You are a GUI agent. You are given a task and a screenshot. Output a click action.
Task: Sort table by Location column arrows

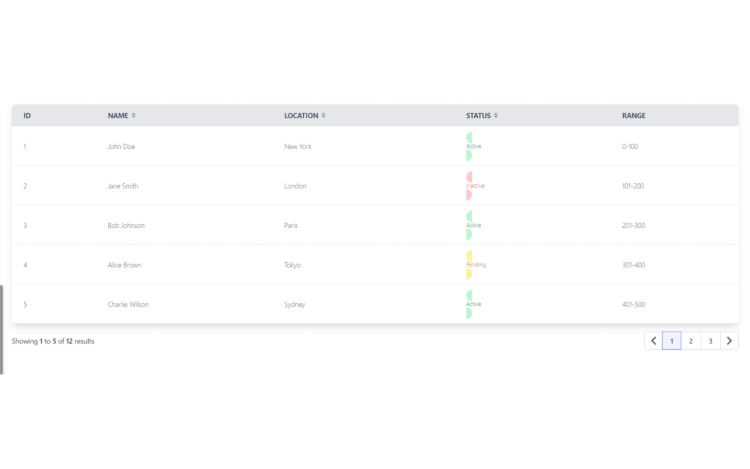click(323, 115)
